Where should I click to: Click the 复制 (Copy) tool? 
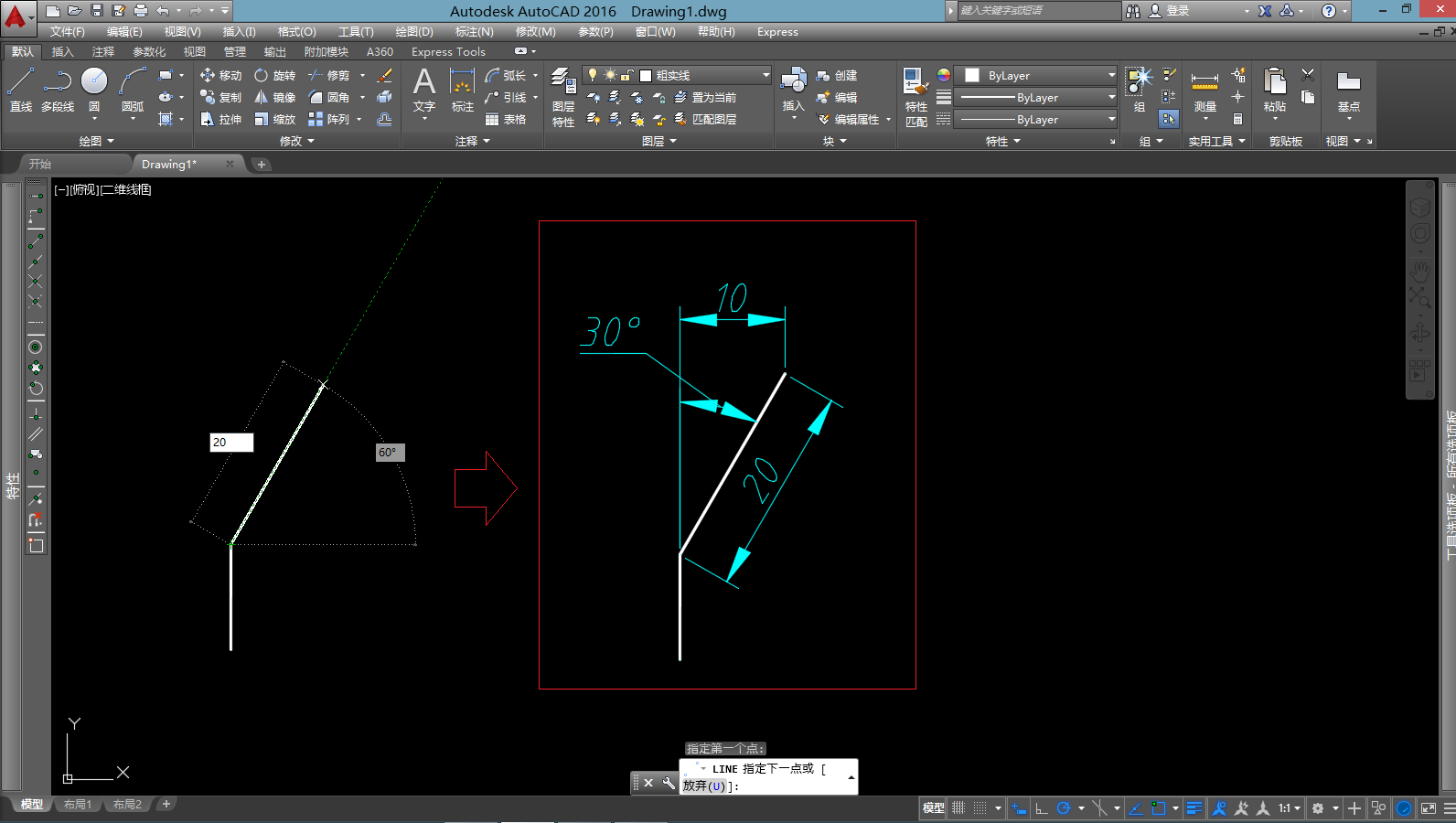220,98
